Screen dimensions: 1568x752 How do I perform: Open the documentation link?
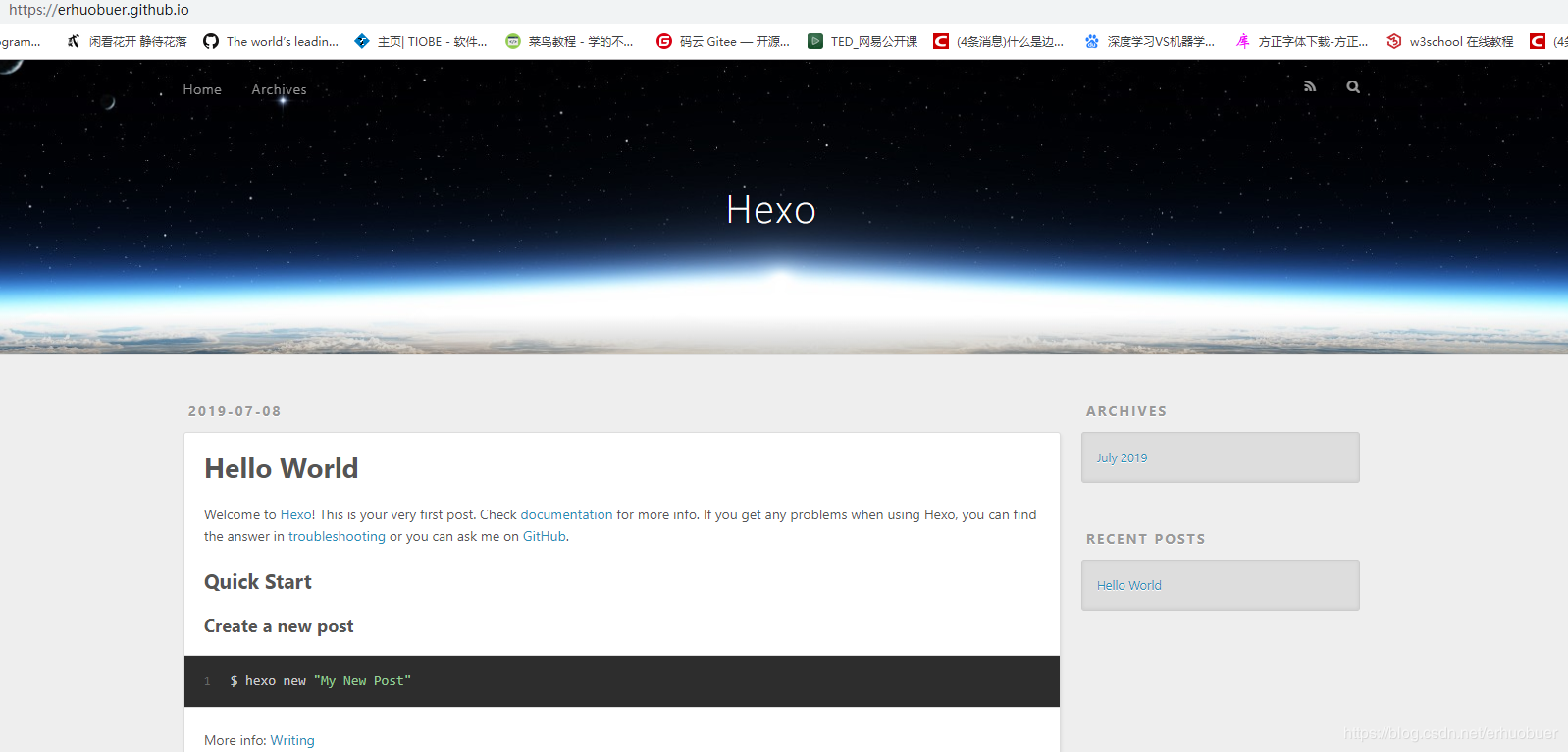click(x=566, y=514)
